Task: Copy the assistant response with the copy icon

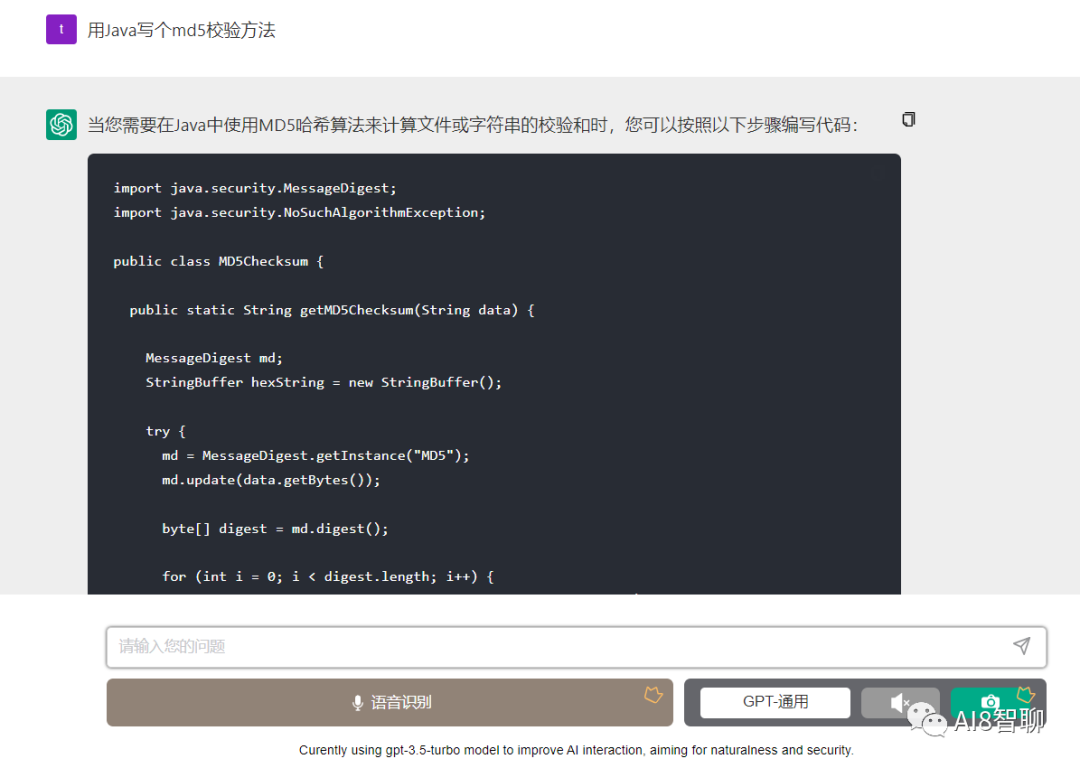Action: tap(908, 120)
